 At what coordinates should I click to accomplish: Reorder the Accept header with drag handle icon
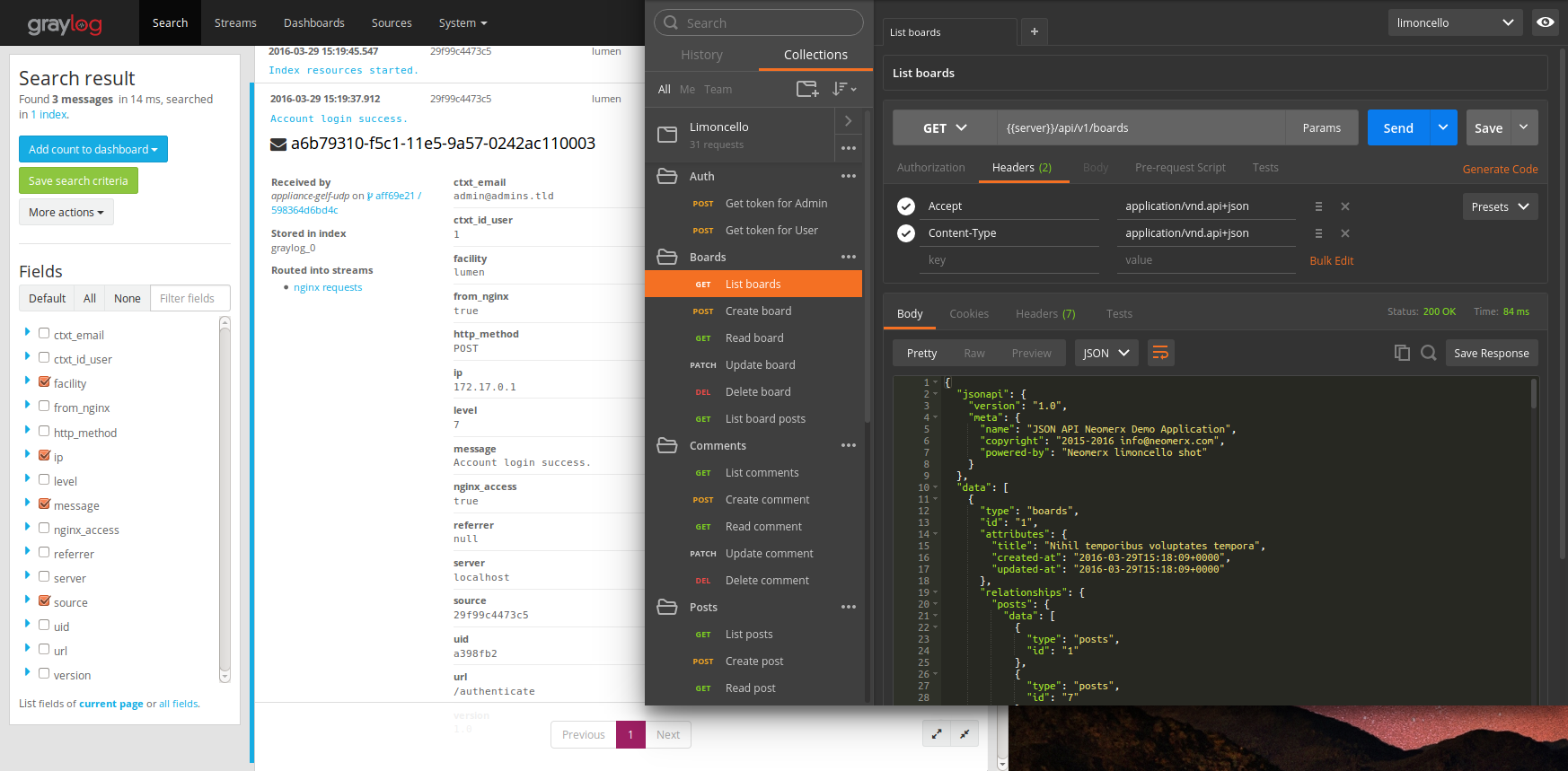click(x=1318, y=206)
